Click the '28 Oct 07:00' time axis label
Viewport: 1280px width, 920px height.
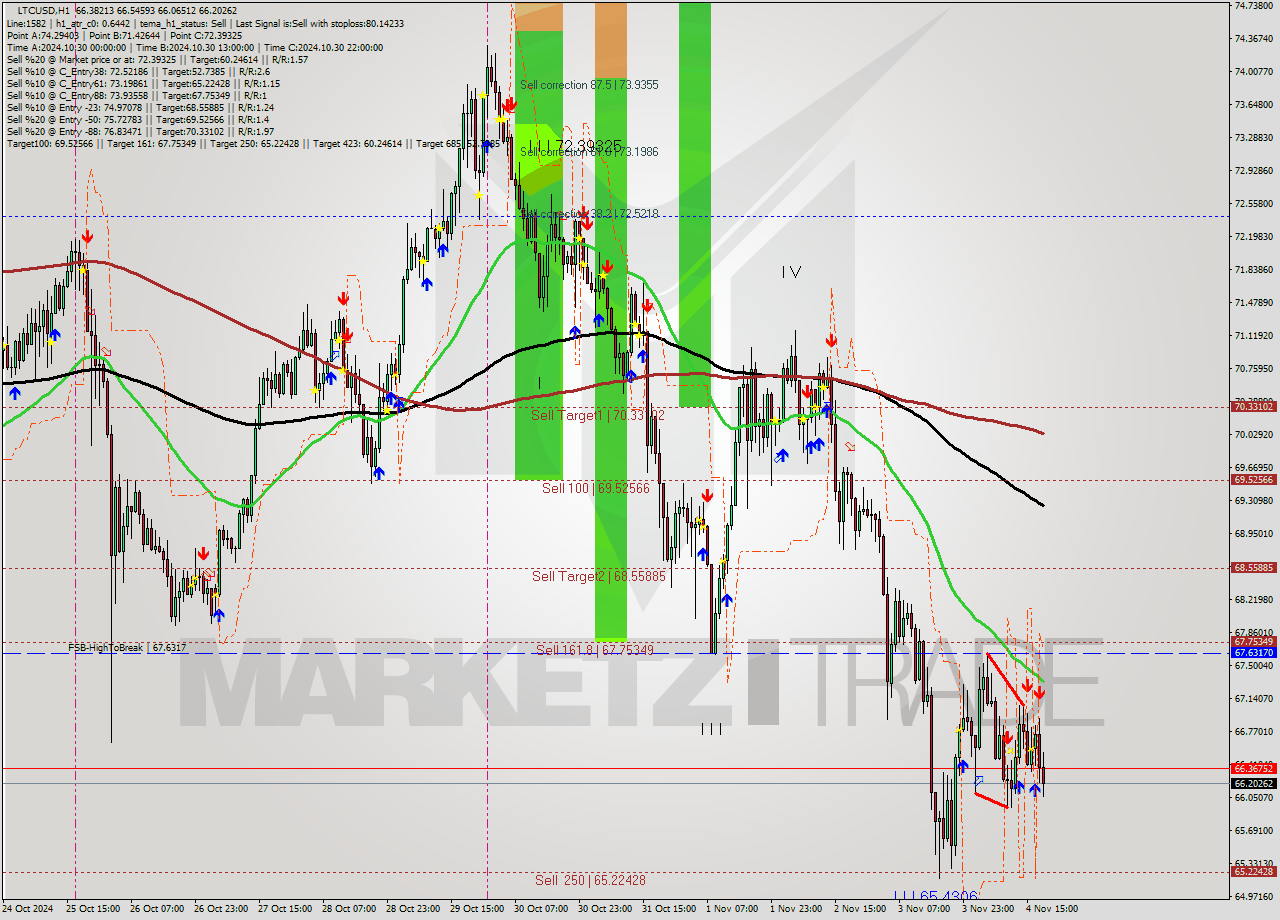[x=349, y=909]
